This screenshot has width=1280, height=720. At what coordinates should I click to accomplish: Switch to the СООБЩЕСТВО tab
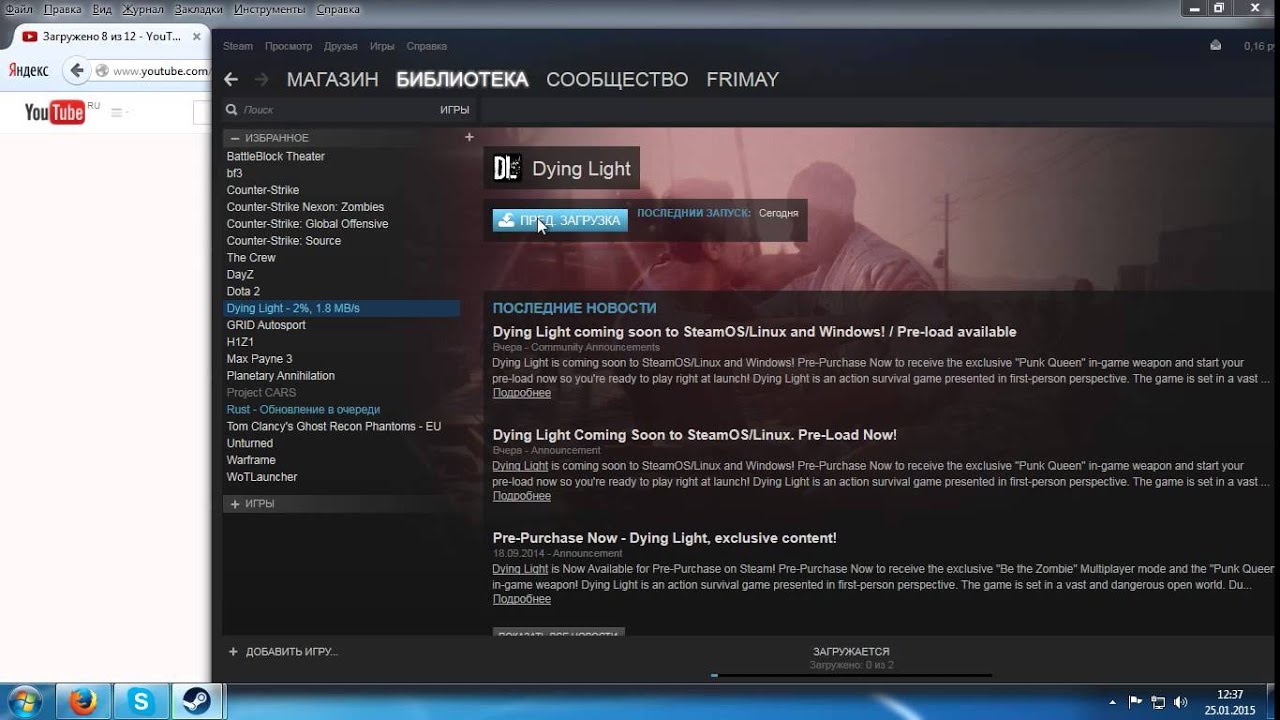click(x=617, y=79)
